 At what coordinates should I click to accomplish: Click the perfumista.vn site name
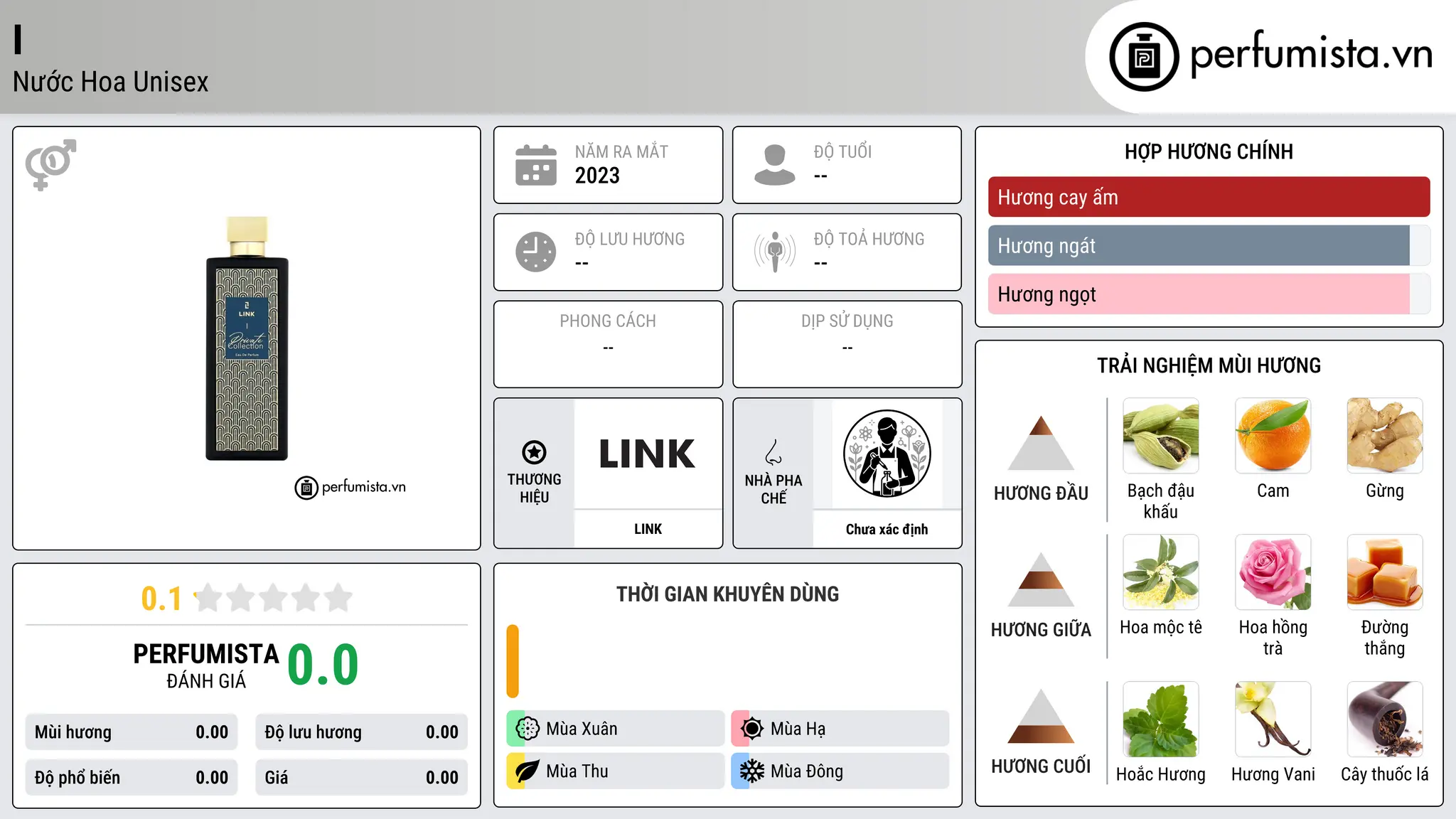(x=1311, y=54)
